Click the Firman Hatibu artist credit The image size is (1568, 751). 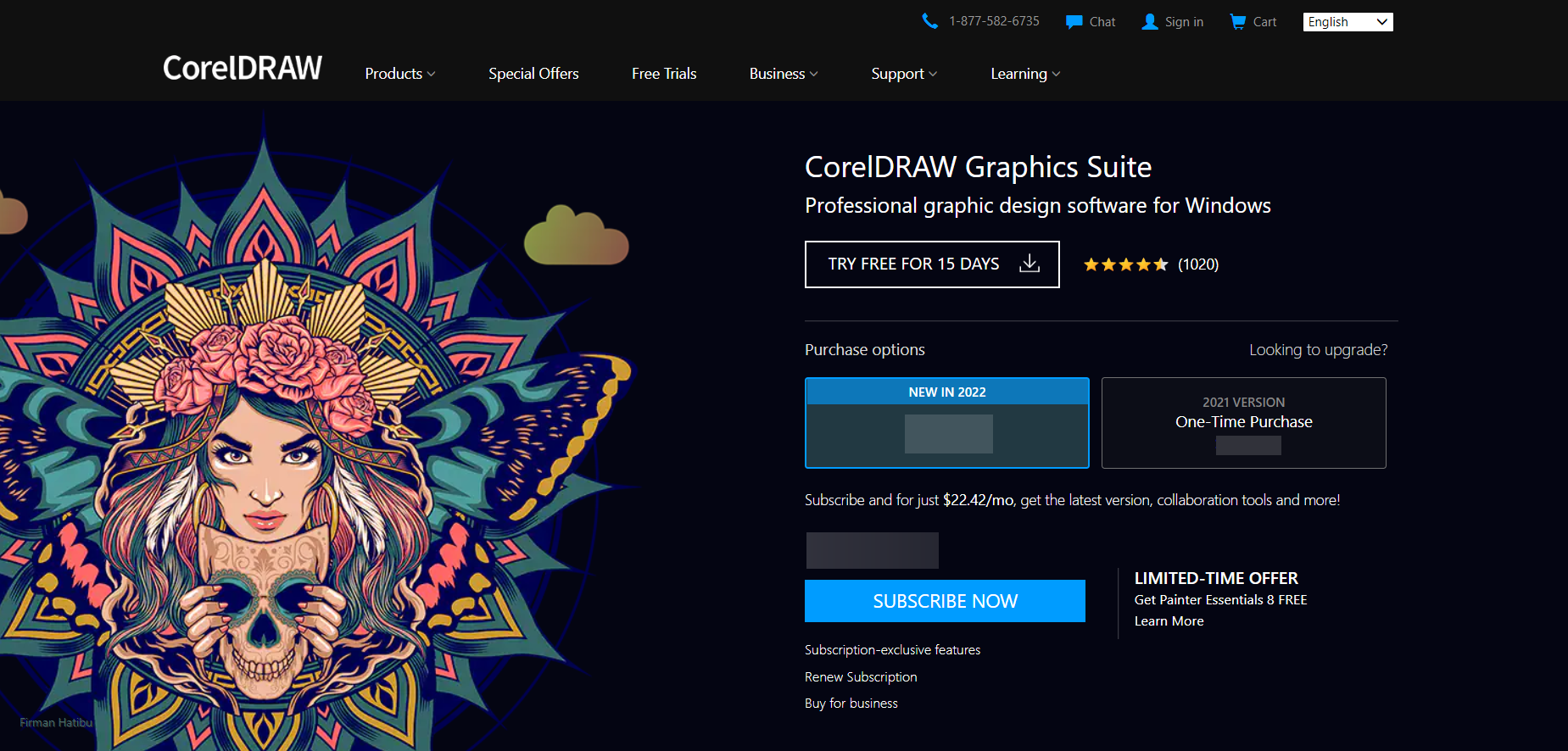point(56,723)
